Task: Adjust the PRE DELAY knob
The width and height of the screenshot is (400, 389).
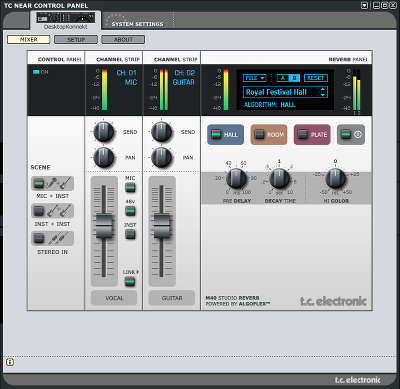Action: coord(236,178)
